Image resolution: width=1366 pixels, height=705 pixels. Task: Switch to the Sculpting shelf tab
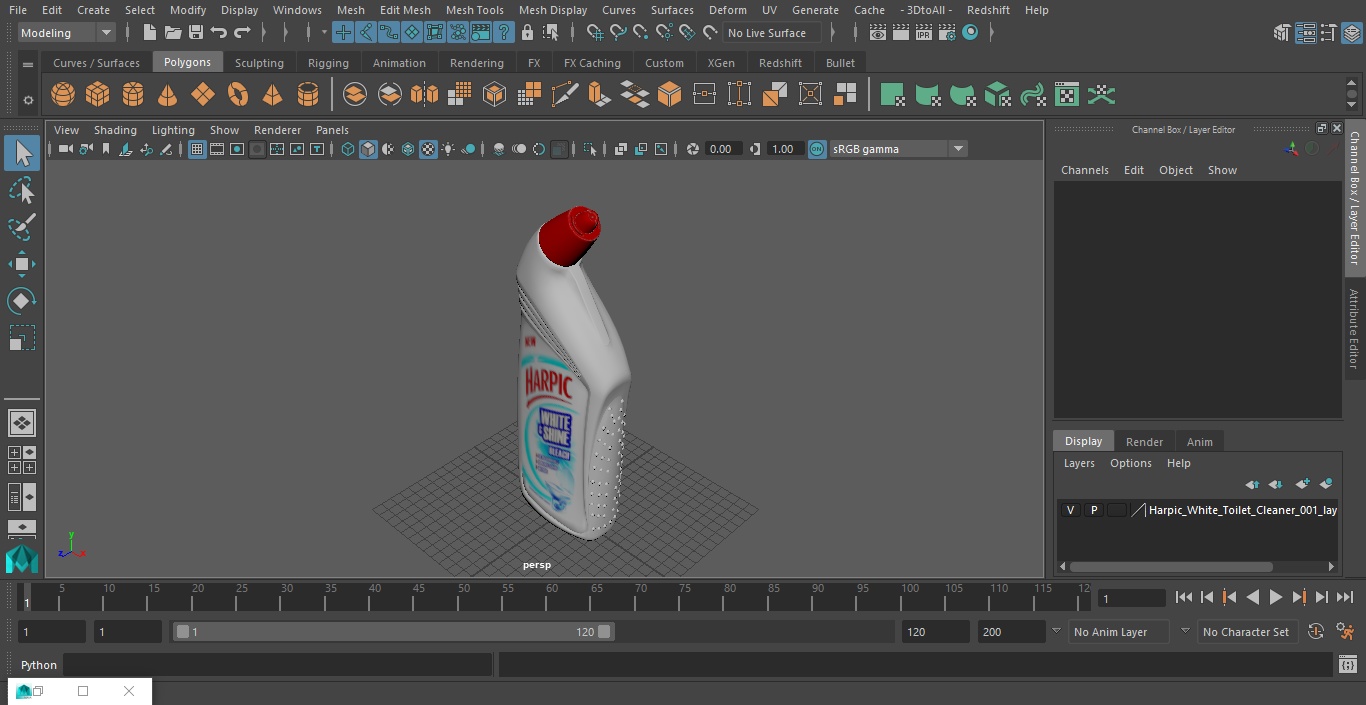(259, 63)
